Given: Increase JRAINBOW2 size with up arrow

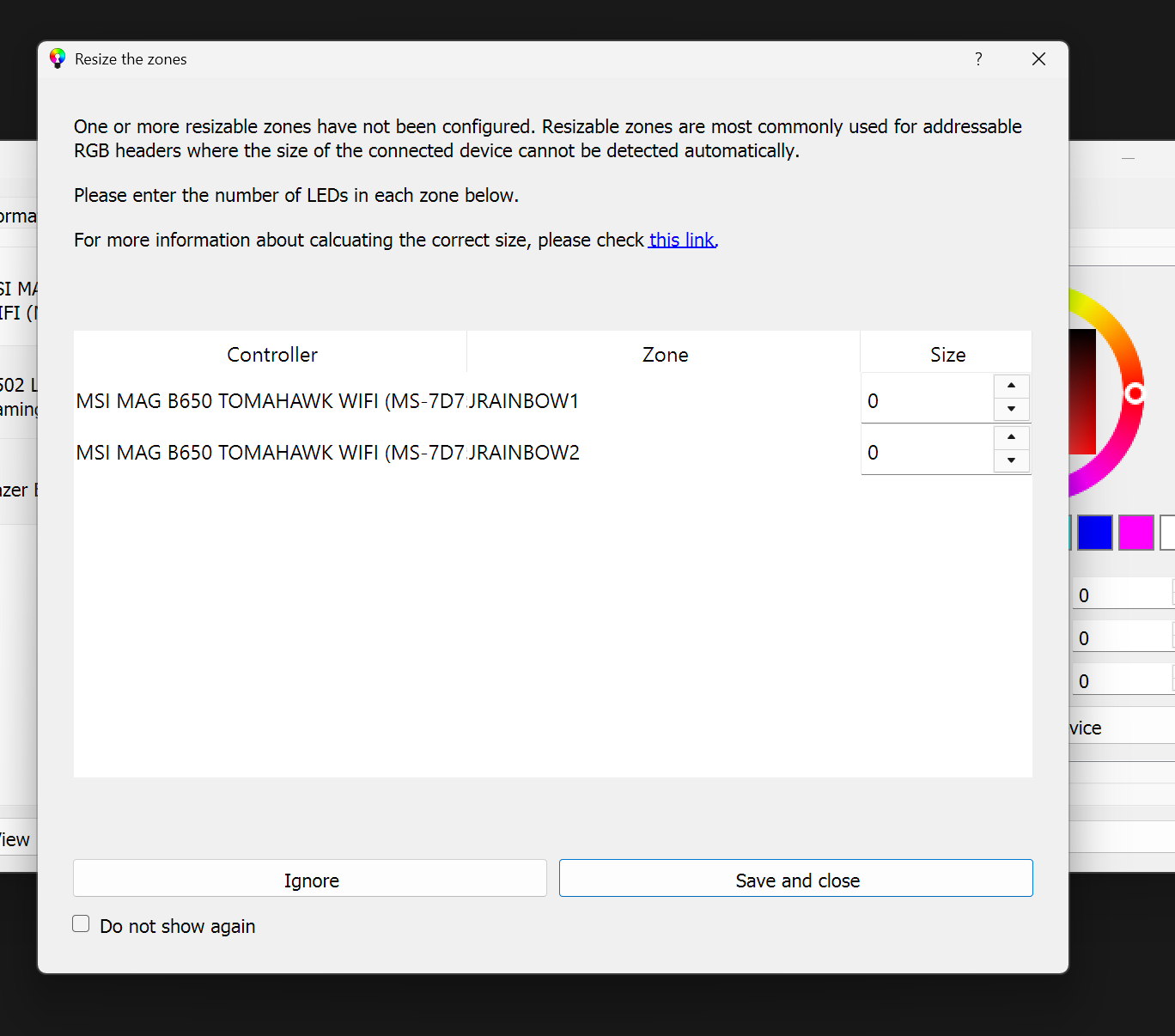Looking at the screenshot, I should 1012,437.
